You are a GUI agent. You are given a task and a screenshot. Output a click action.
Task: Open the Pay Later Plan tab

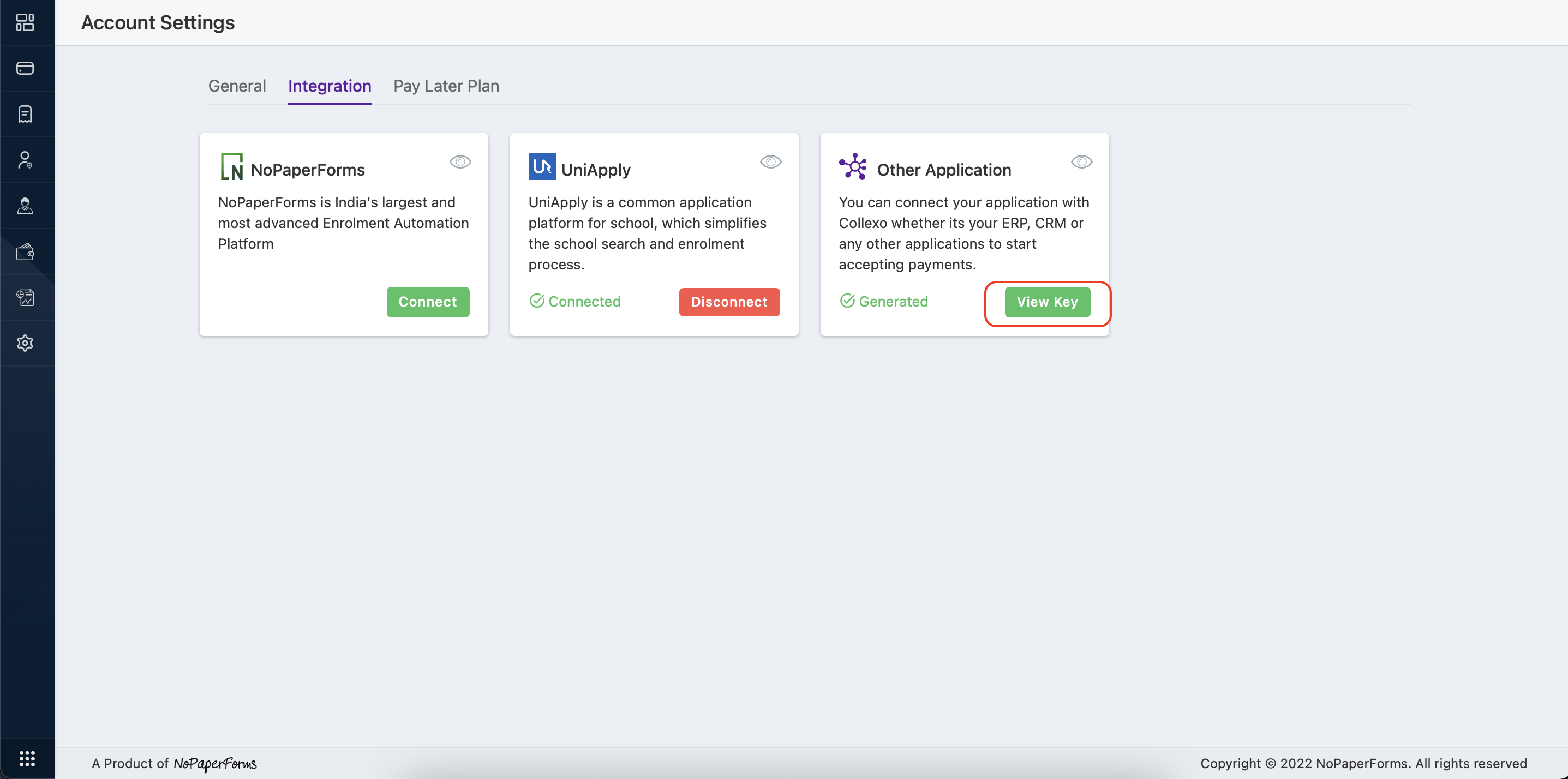click(x=446, y=86)
